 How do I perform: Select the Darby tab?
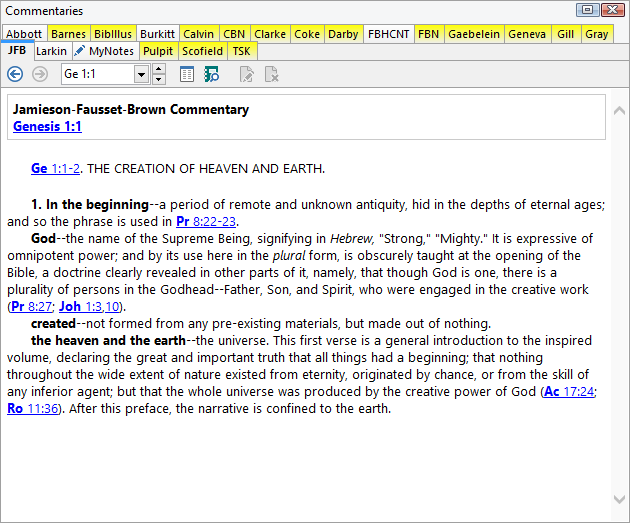pos(343,34)
